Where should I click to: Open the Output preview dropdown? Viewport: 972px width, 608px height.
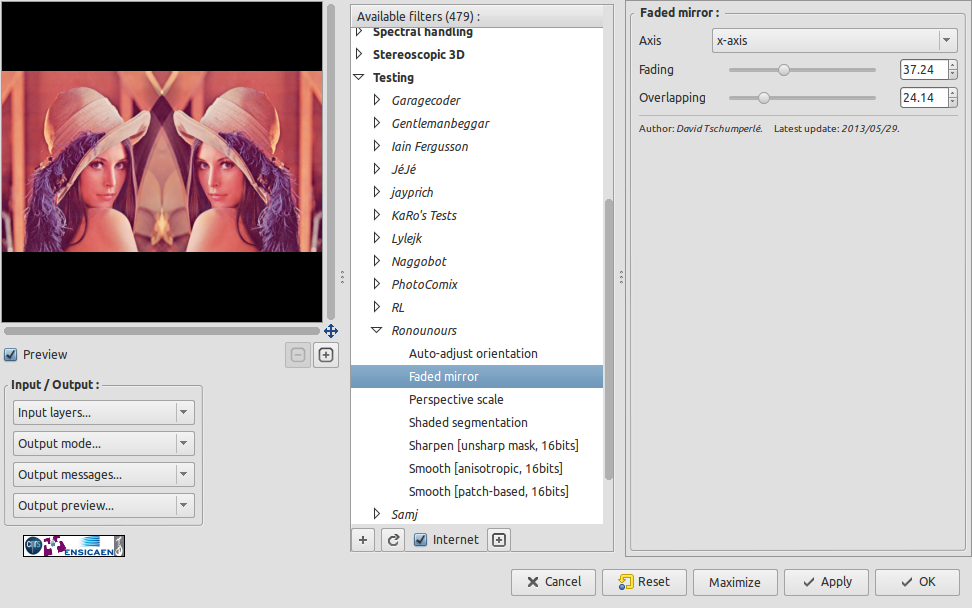pos(104,506)
